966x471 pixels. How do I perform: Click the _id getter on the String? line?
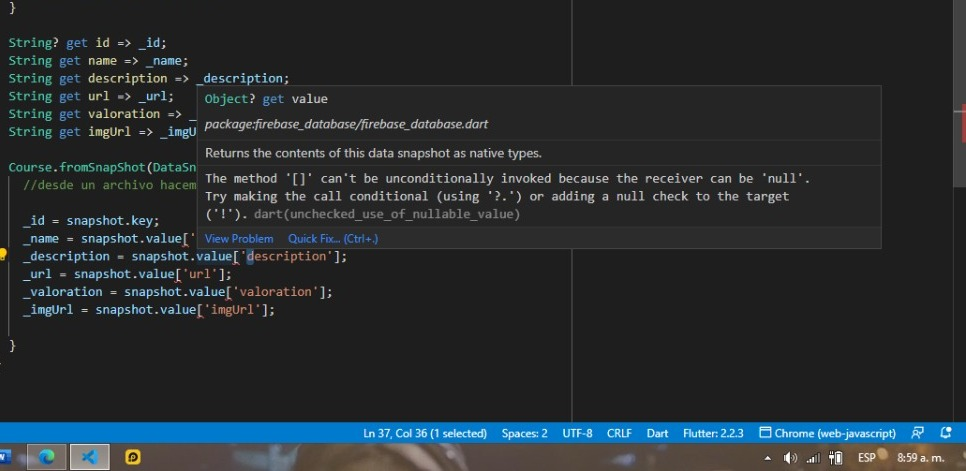(149, 43)
